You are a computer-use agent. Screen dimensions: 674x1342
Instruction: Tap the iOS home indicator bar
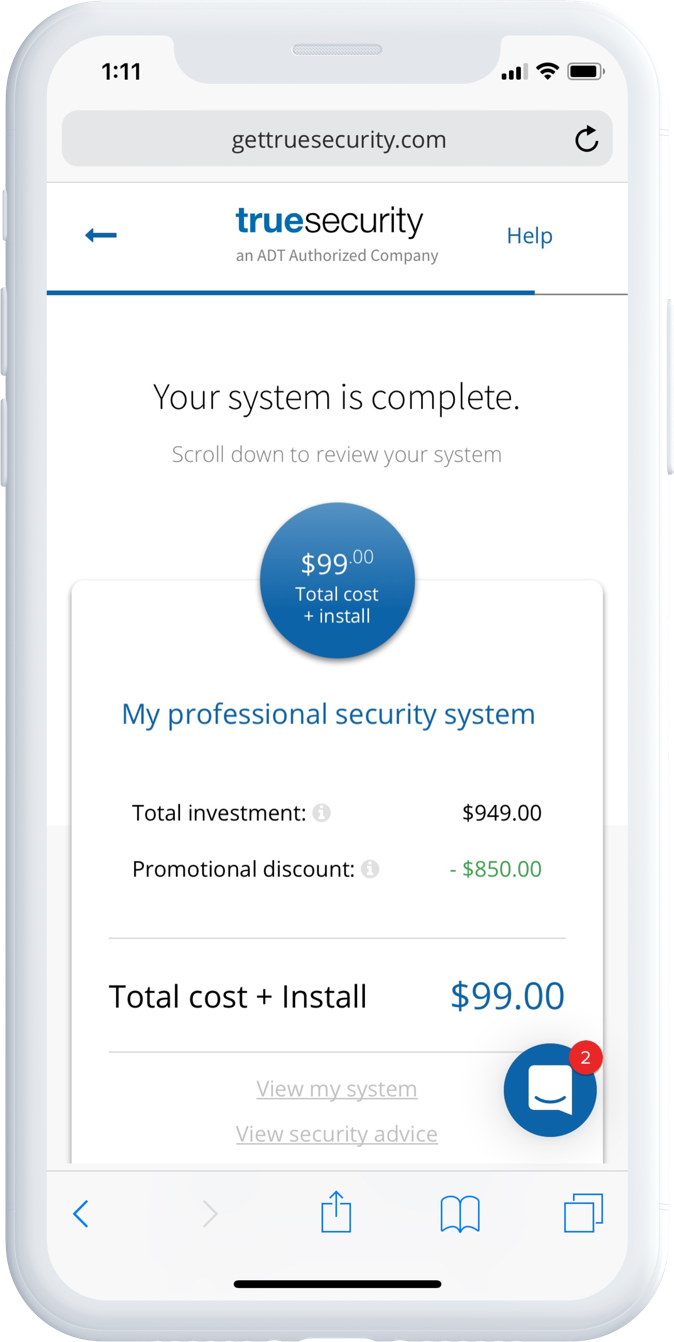[337, 1284]
